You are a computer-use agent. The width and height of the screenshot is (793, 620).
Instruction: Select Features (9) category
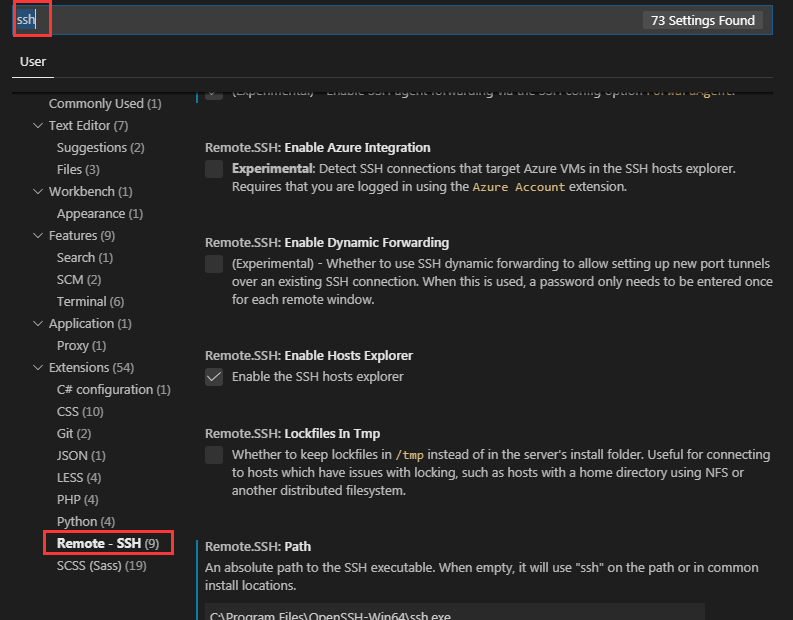tap(82, 236)
